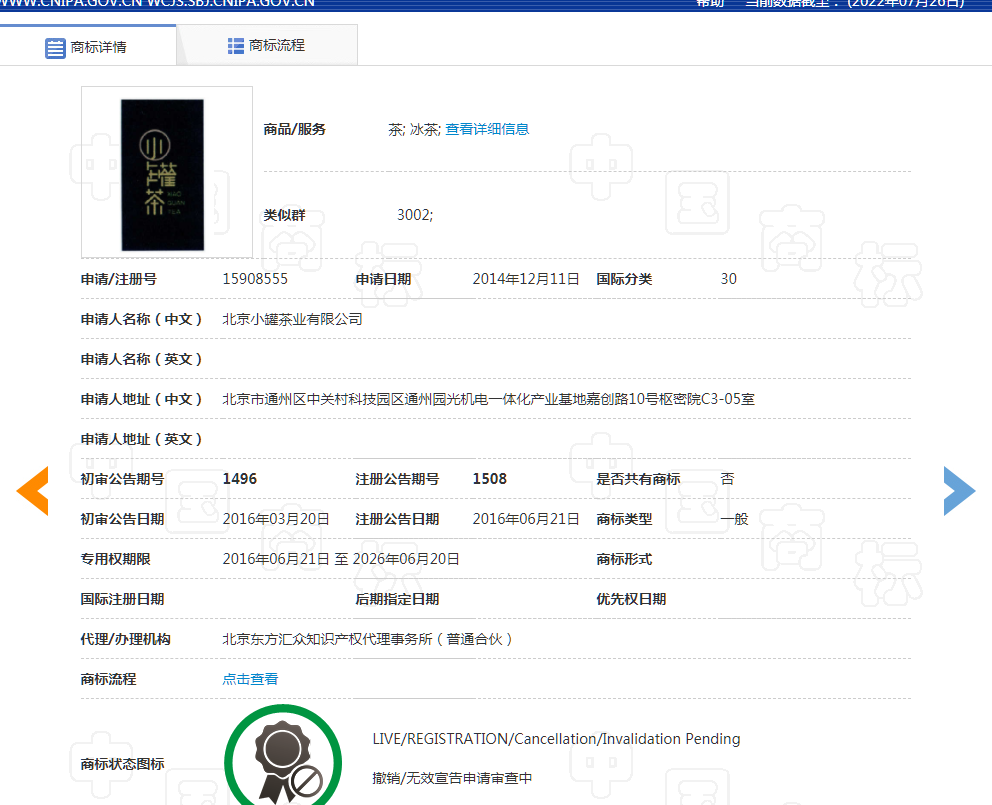Click the 类似群 value 3002
Viewport: 992px width, 805px height.
[414, 215]
